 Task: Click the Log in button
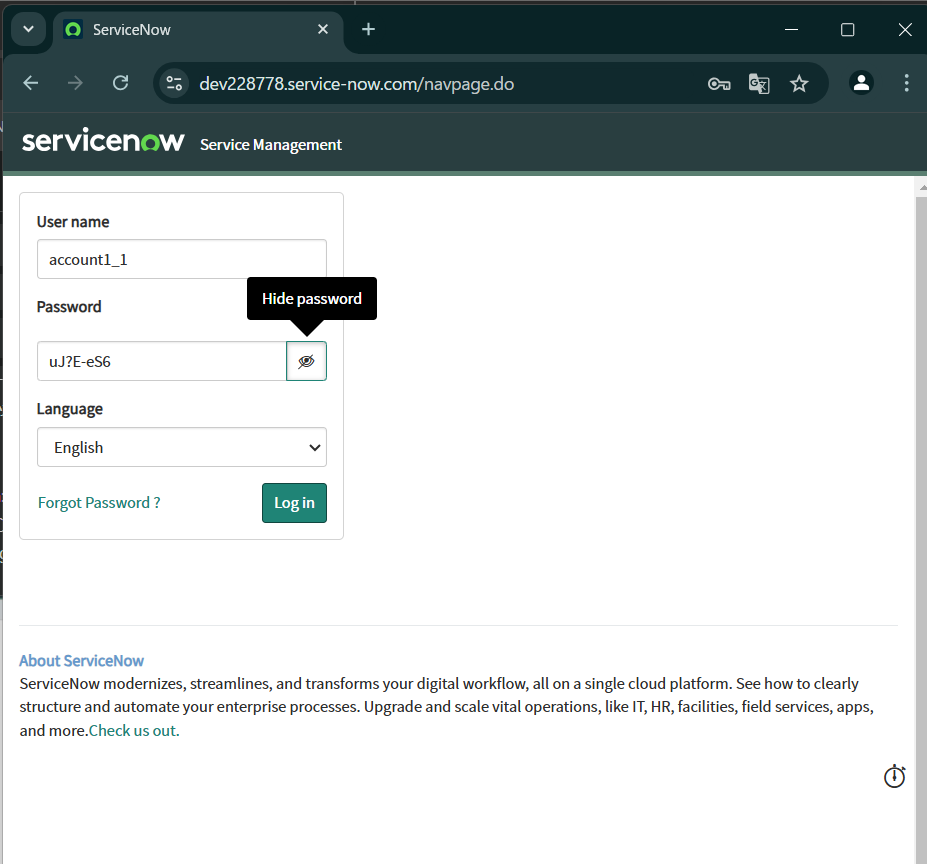pyautogui.click(x=294, y=503)
